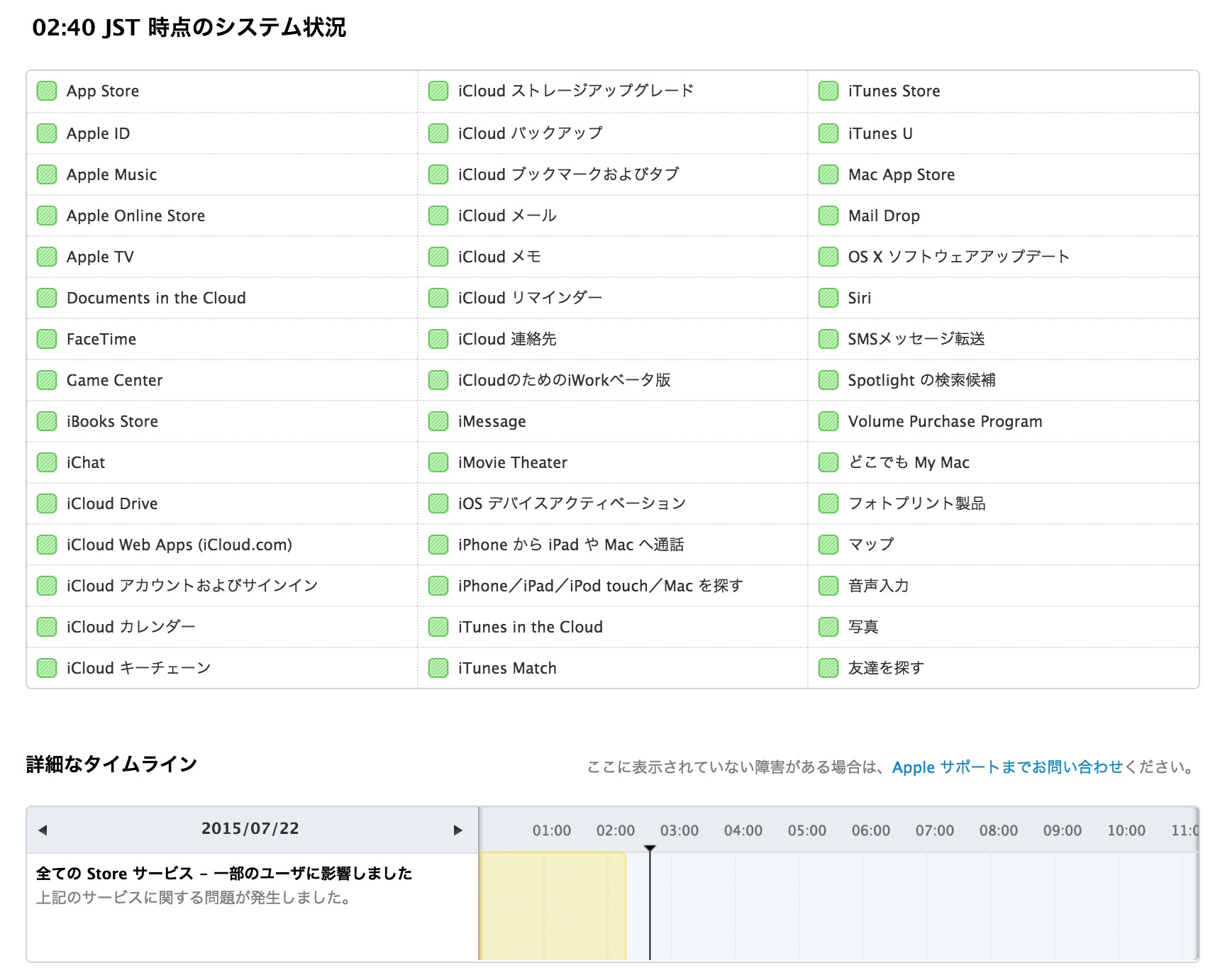Click the iCloud 連絡先 label
1220x980 pixels.
507,339
